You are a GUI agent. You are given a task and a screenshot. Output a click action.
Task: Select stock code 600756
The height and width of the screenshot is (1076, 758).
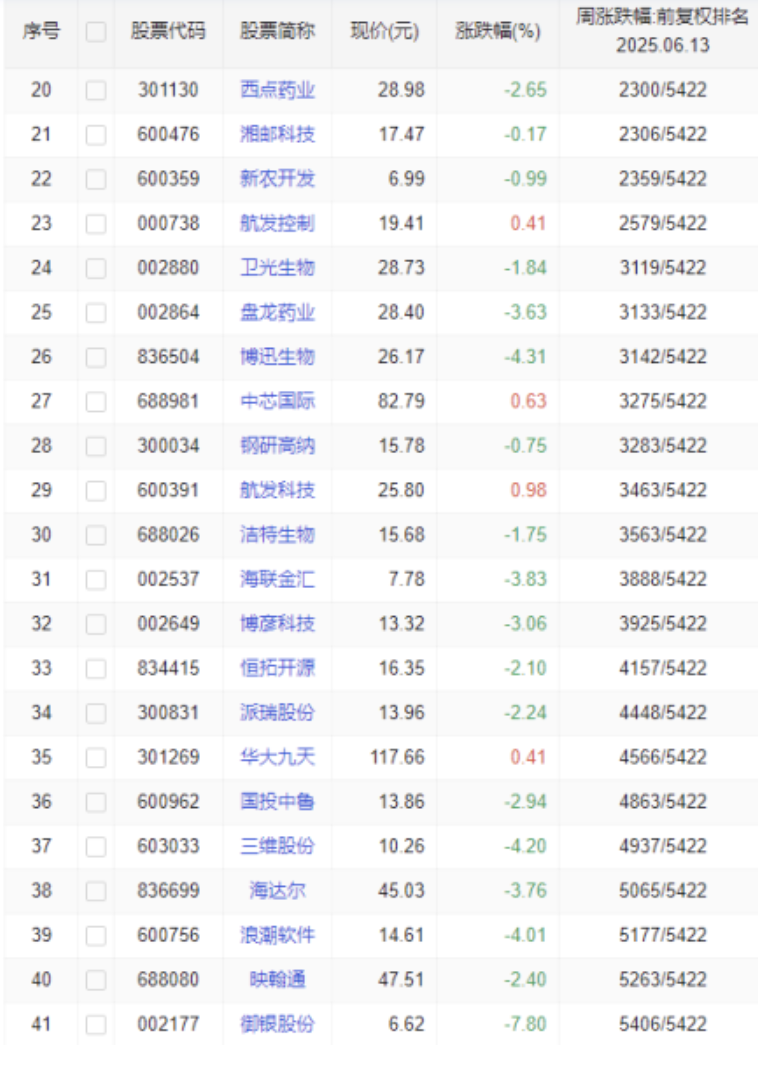click(168, 935)
